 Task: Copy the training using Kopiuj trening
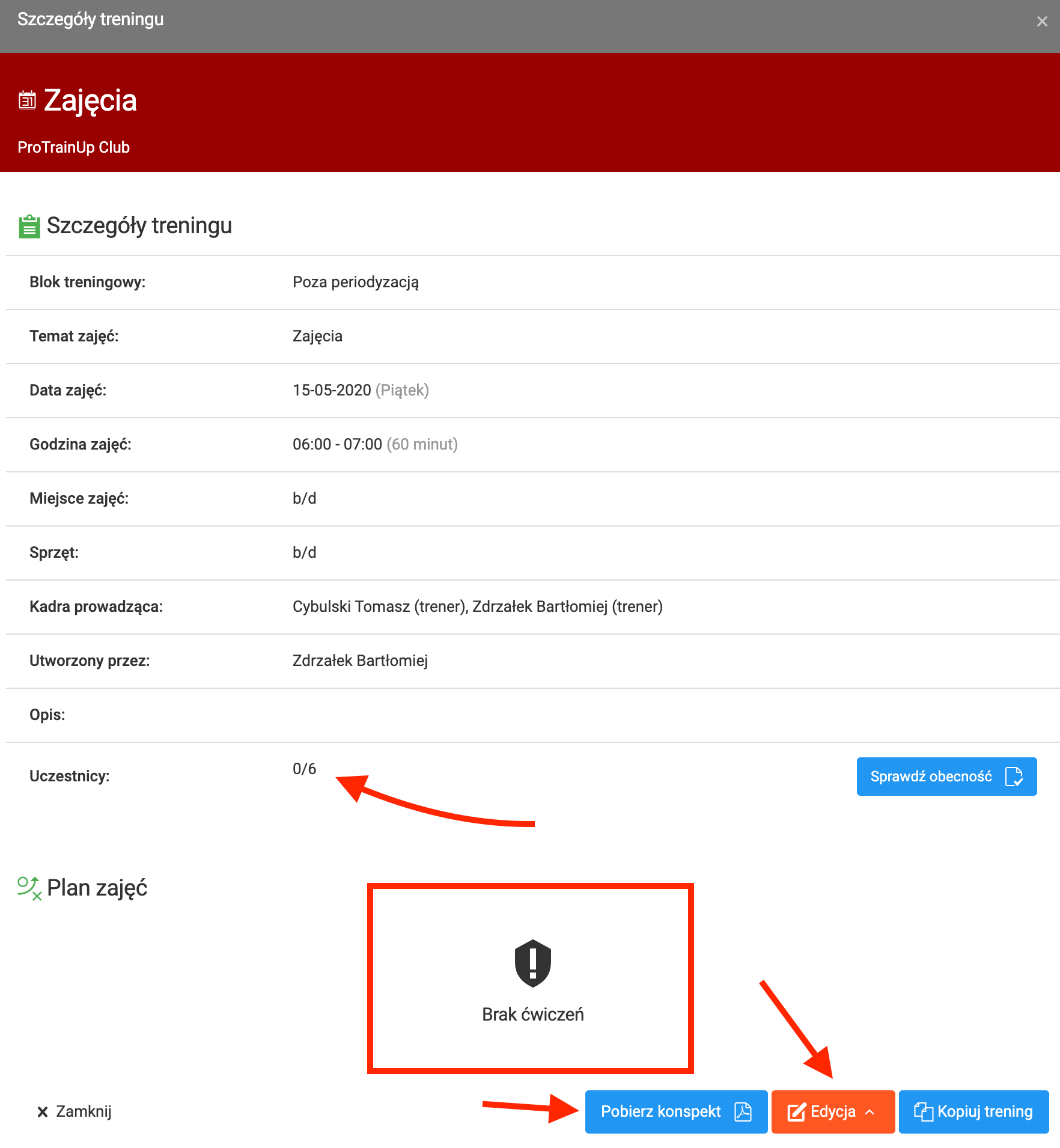(984, 1111)
